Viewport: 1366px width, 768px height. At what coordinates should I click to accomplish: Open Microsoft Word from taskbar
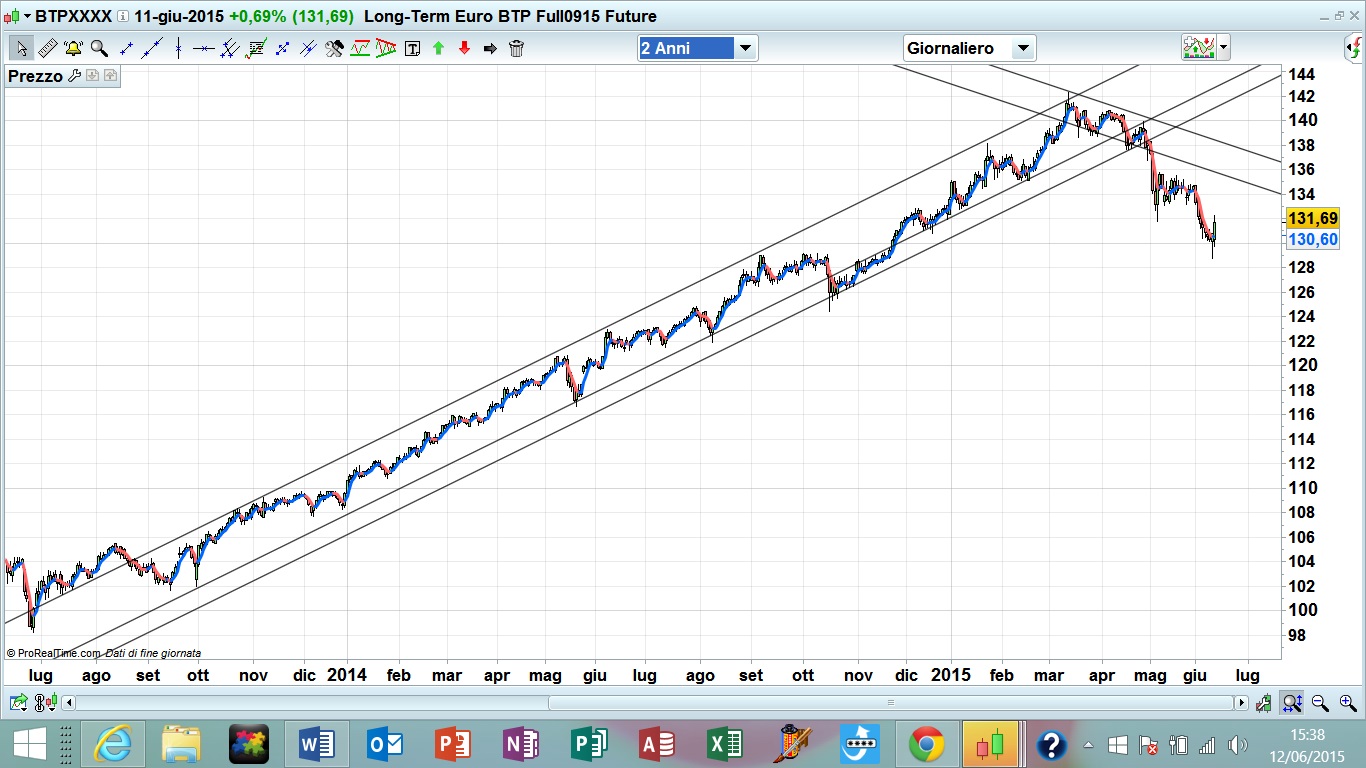318,745
